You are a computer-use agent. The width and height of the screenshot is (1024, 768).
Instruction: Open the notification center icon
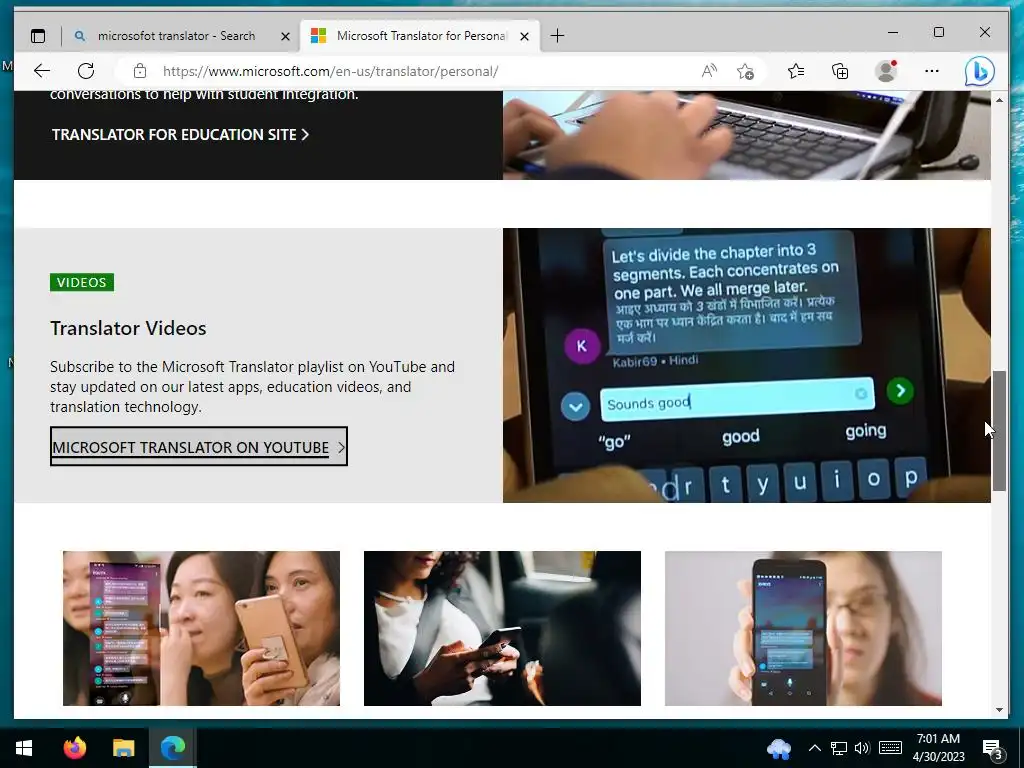pos(993,750)
